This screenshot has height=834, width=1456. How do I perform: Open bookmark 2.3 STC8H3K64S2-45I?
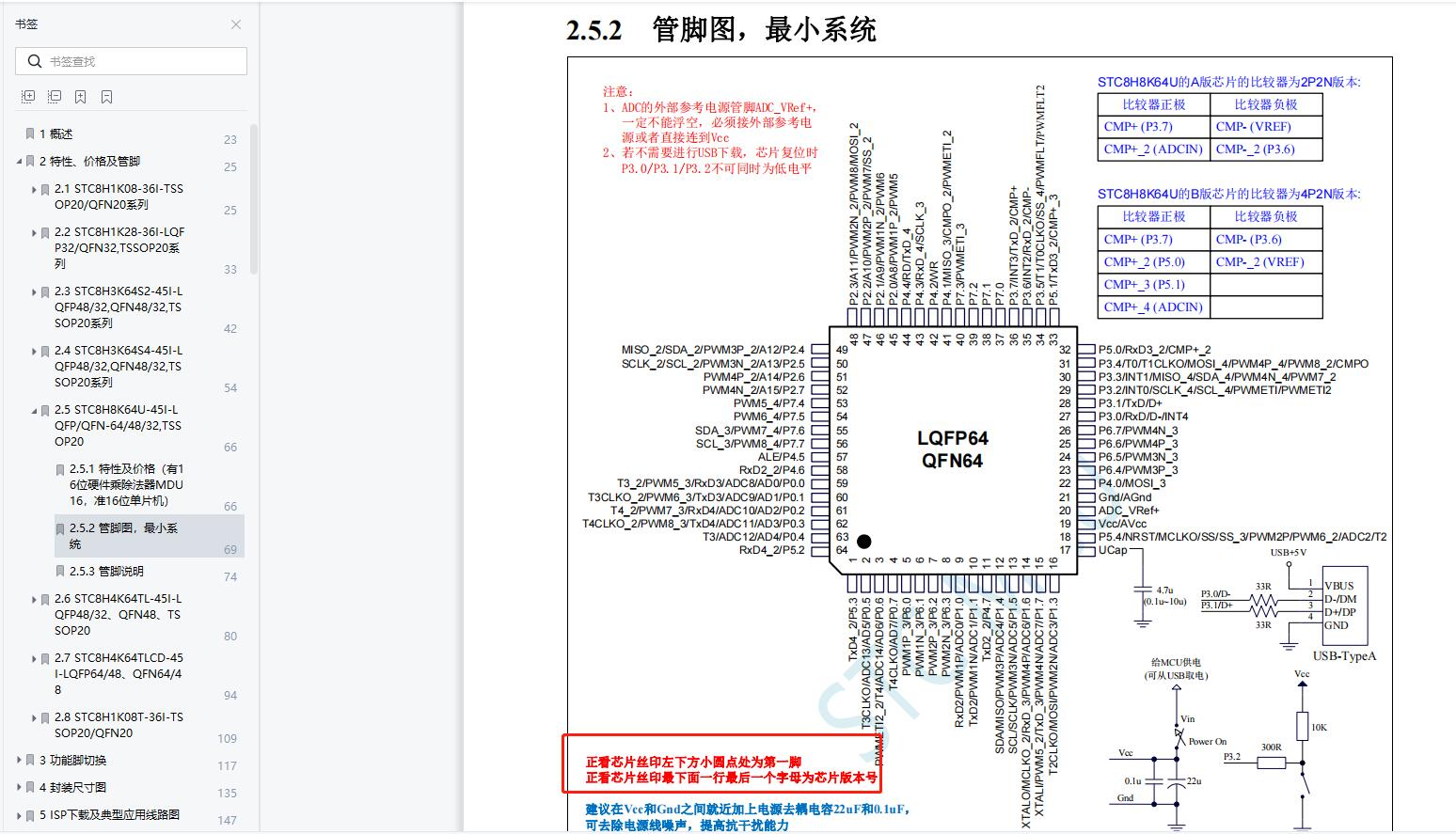click(119, 307)
